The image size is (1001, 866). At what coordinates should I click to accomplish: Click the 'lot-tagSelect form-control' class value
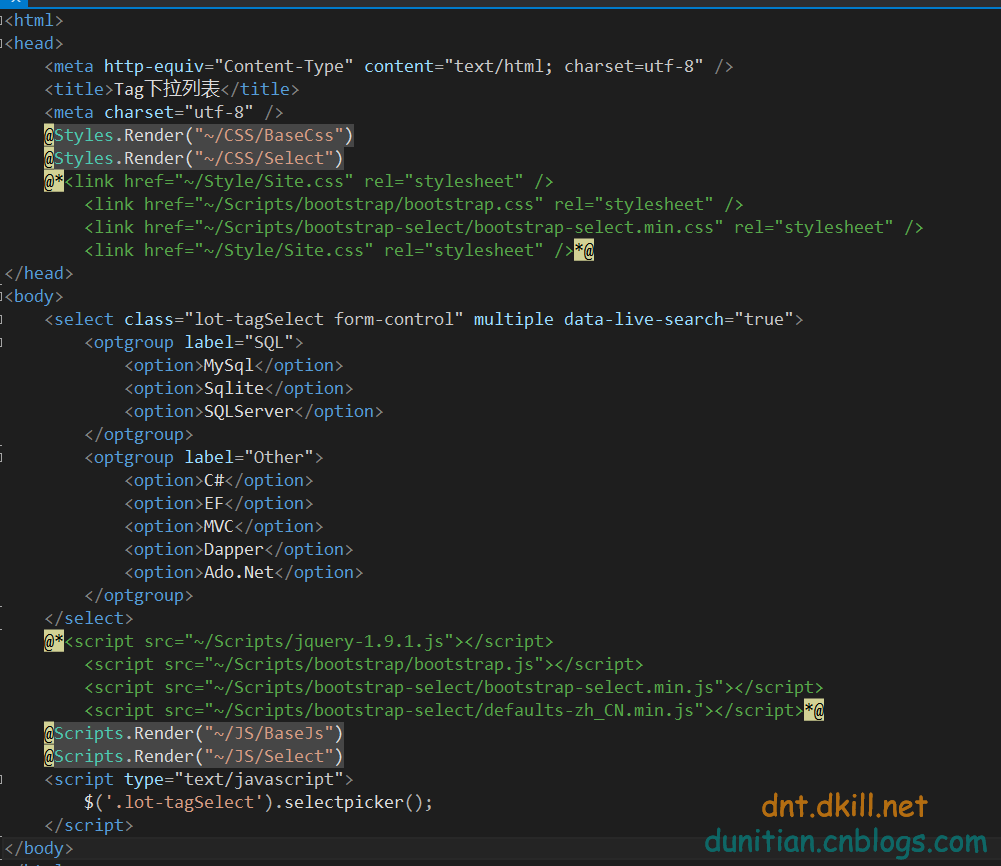point(324,319)
